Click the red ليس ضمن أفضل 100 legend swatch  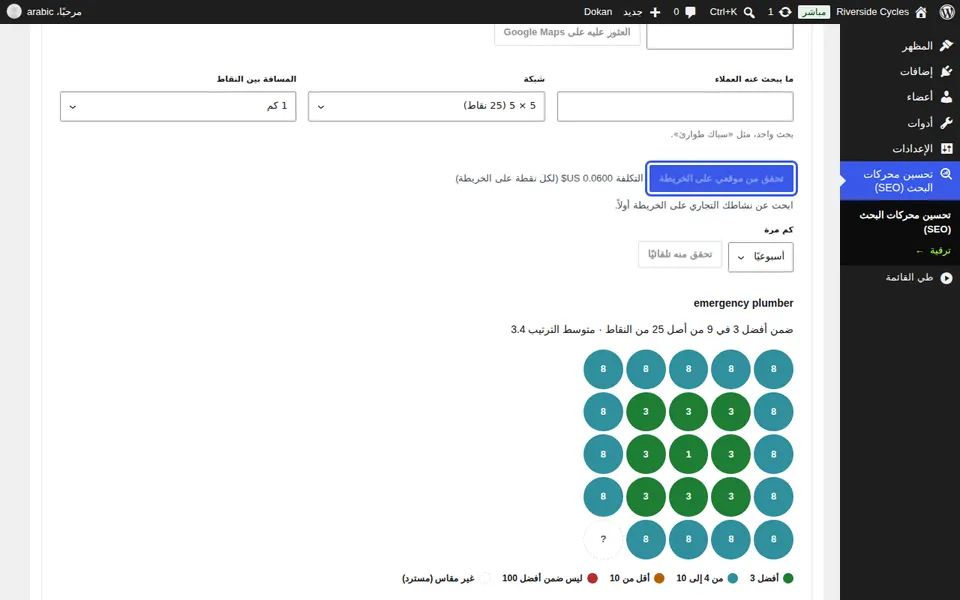[592, 578]
